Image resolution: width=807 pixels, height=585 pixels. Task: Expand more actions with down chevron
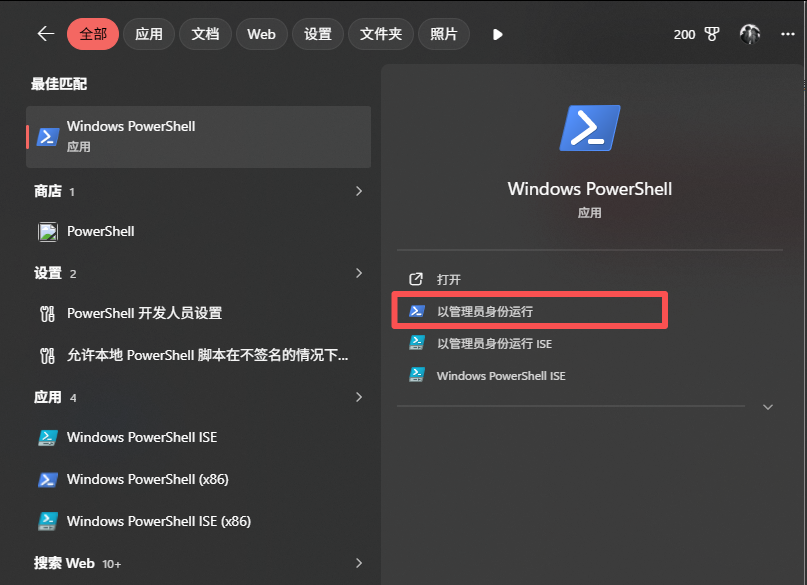point(768,407)
